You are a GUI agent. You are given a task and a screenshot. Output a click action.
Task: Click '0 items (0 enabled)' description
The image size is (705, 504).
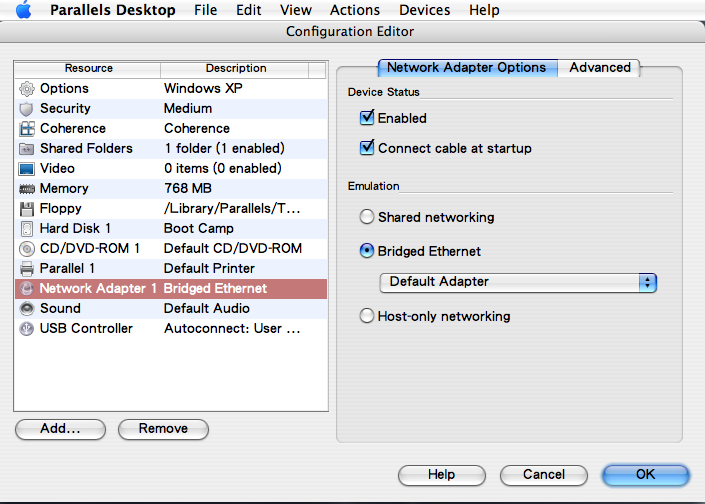[223, 169]
